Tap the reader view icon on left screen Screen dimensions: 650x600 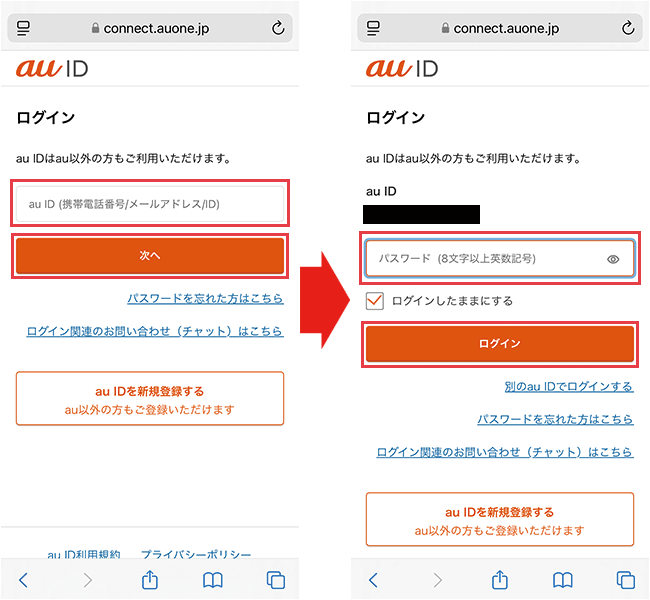[x=23, y=28]
